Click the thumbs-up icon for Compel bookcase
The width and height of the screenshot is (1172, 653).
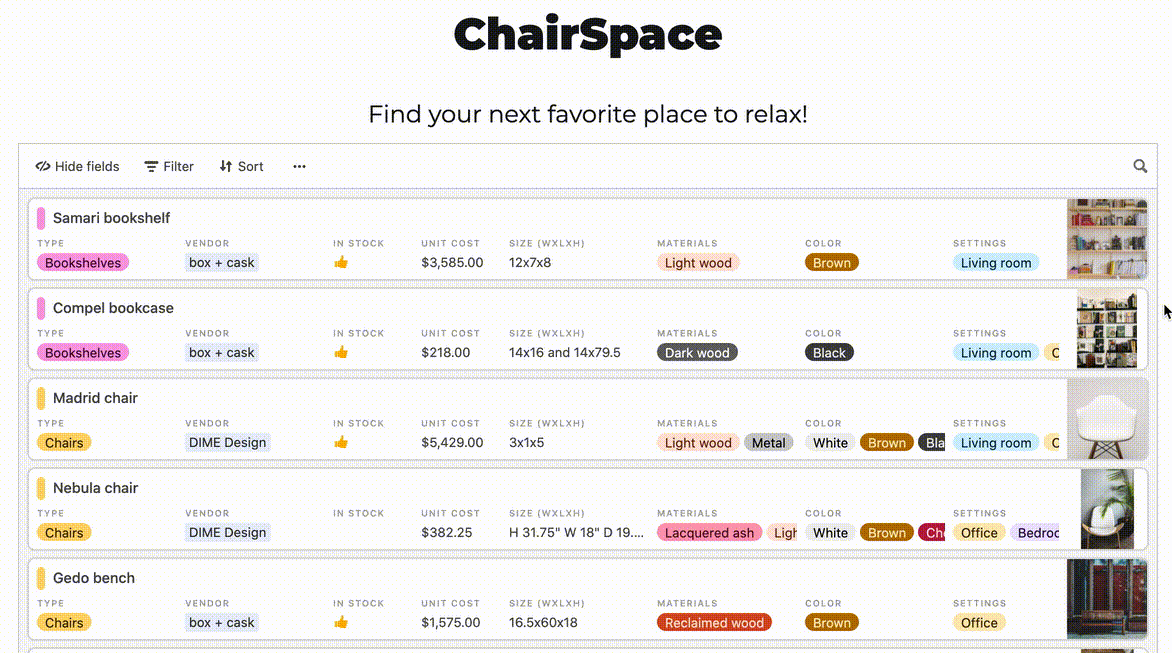tap(341, 353)
